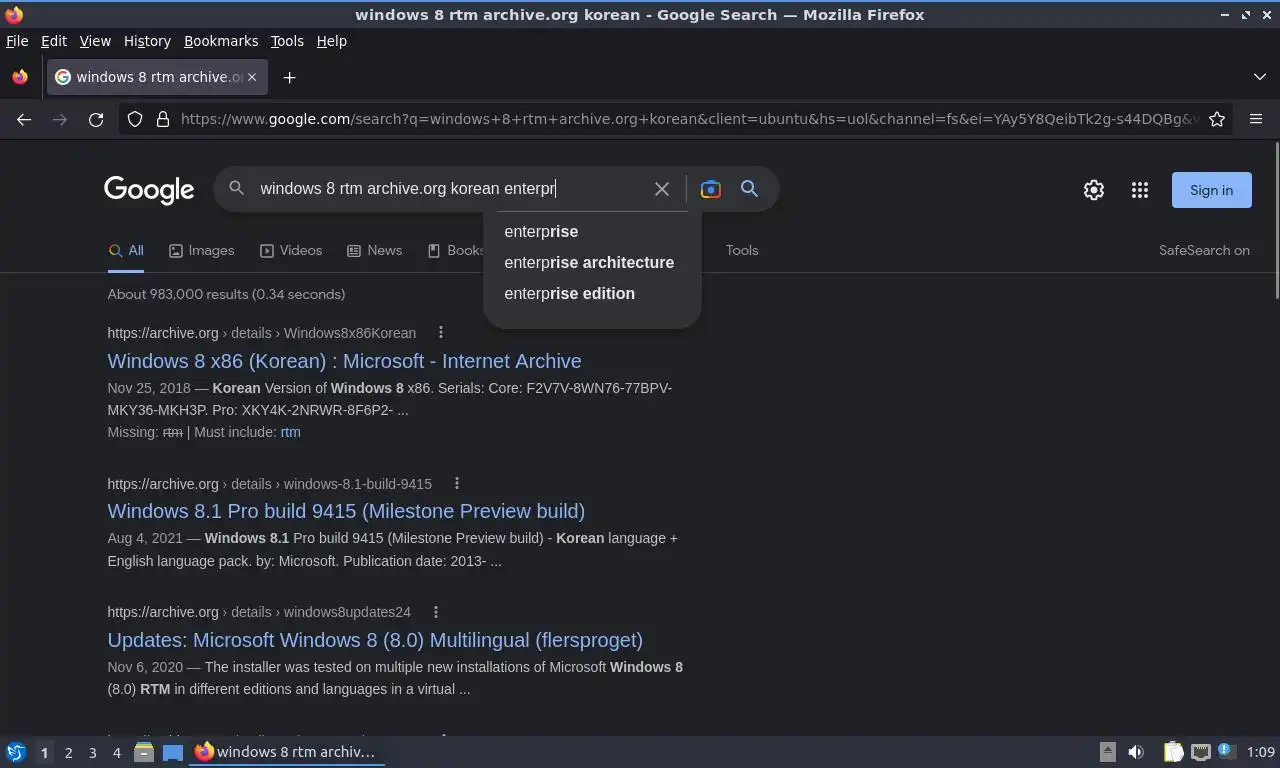Image resolution: width=1280 pixels, height=768 pixels.
Task: Close the windows 8 rtm tab
Action: 252,77
